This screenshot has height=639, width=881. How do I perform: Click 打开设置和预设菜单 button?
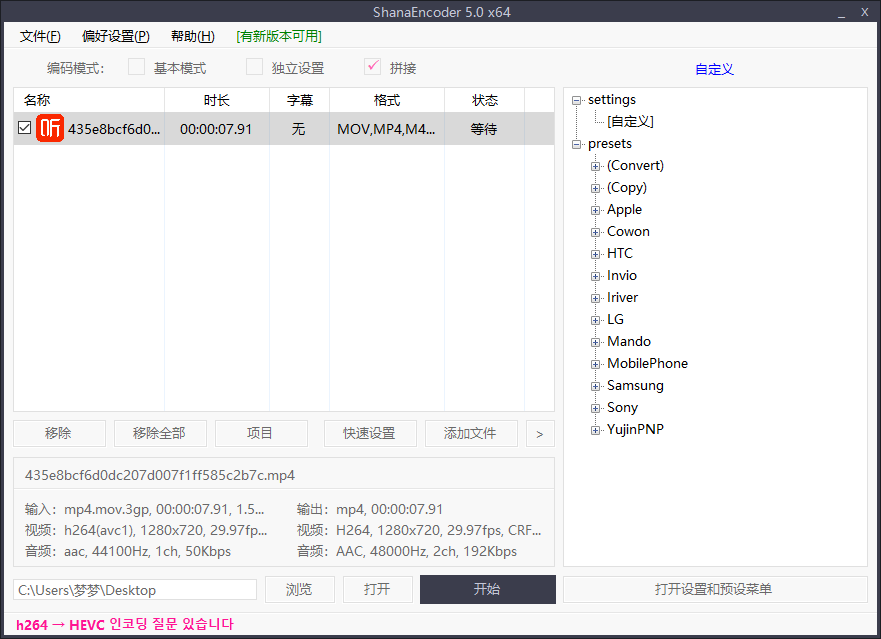click(x=715, y=590)
